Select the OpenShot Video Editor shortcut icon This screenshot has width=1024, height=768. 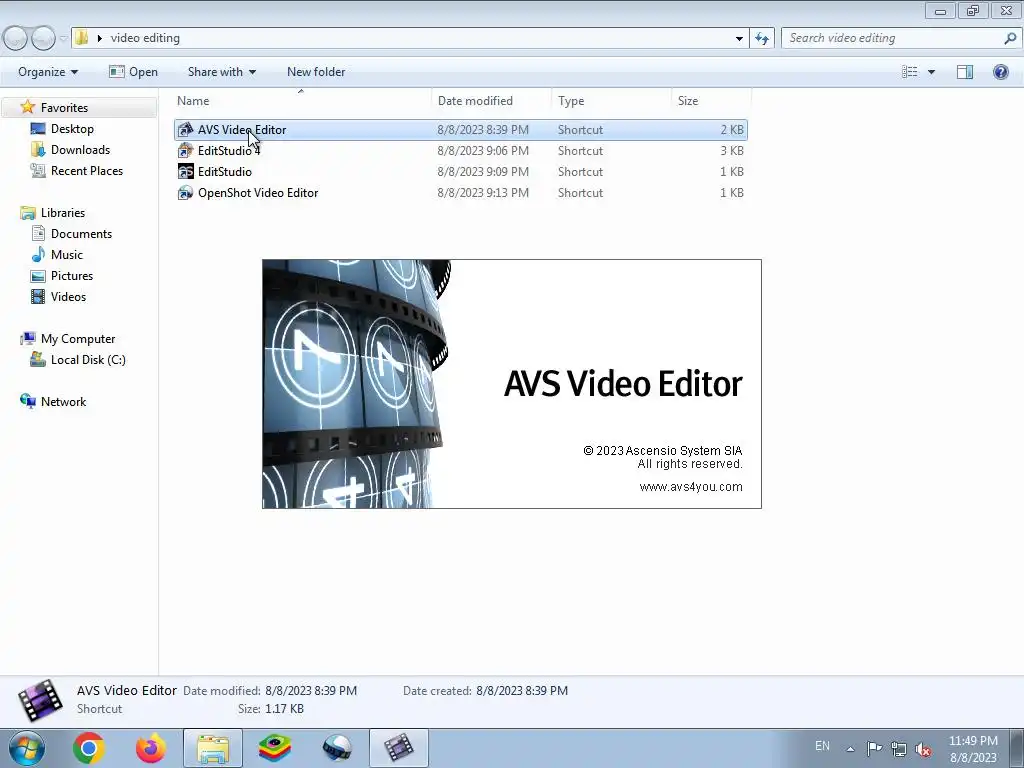coord(185,193)
